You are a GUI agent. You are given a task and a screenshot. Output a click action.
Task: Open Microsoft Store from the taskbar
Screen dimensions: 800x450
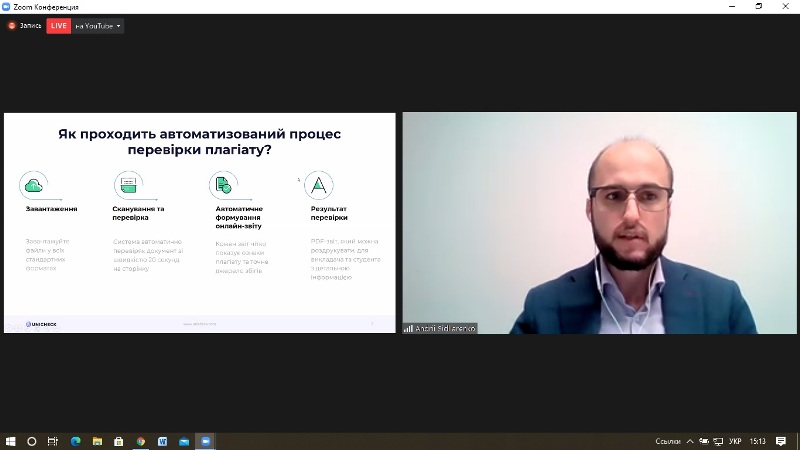[x=119, y=441]
